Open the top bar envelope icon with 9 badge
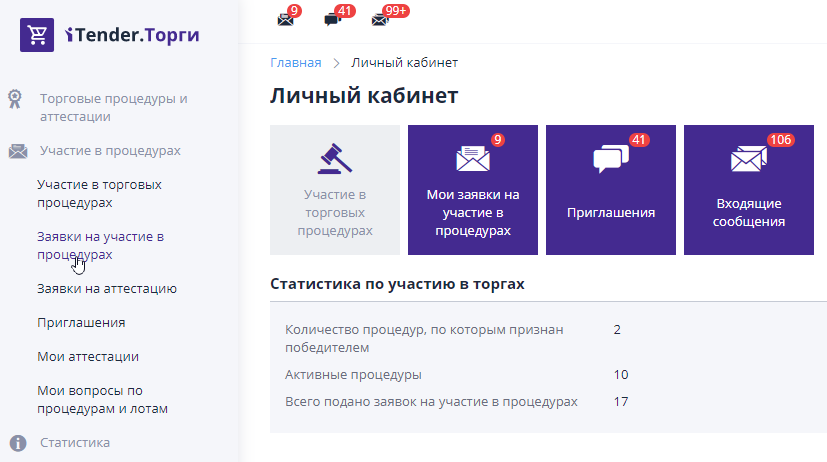 [286, 19]
